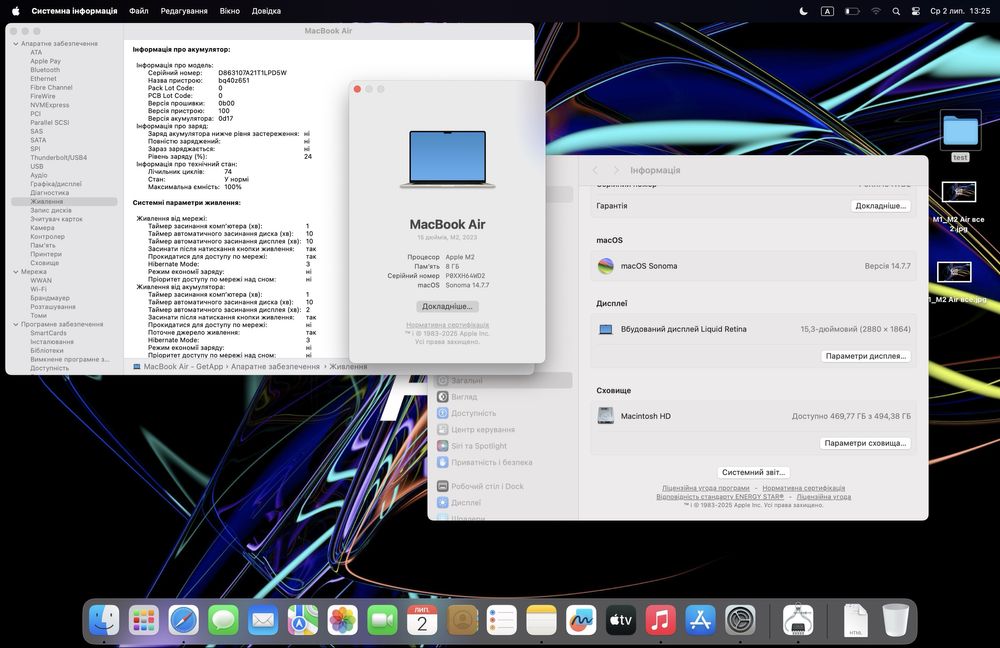Screen dimensions: 1000x648
Task: Open the Music app in Dock
Action: [661, 619]
